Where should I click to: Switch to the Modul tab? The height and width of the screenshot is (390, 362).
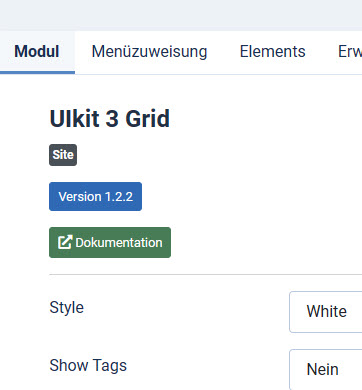(37, 52)
